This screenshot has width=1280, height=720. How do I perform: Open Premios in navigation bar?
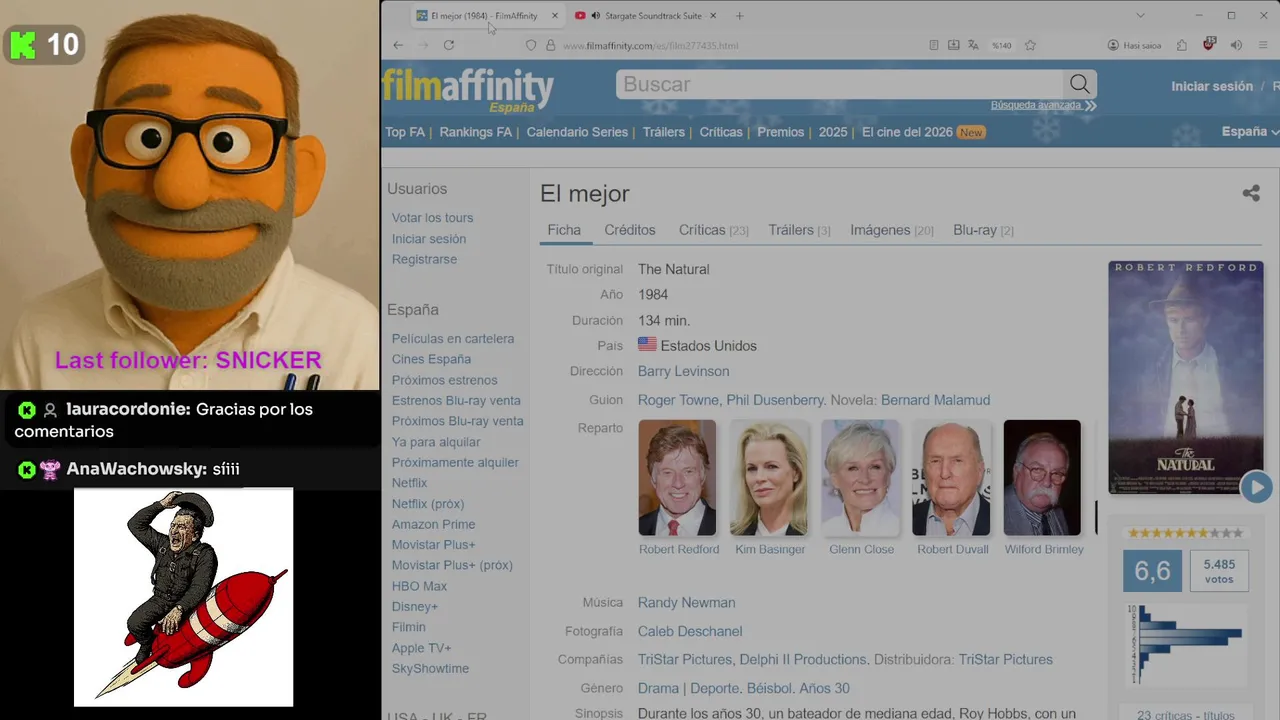780,132
